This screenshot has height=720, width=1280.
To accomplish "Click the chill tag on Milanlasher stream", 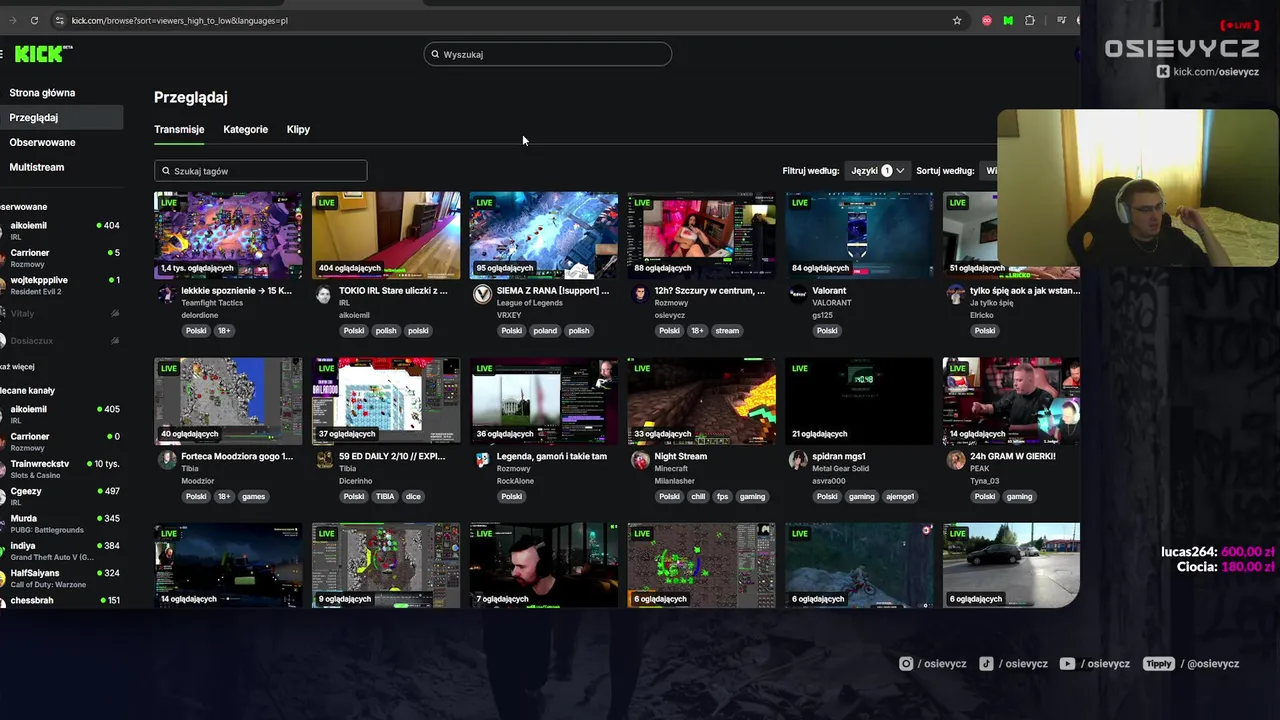I will [x=698, y=497].
